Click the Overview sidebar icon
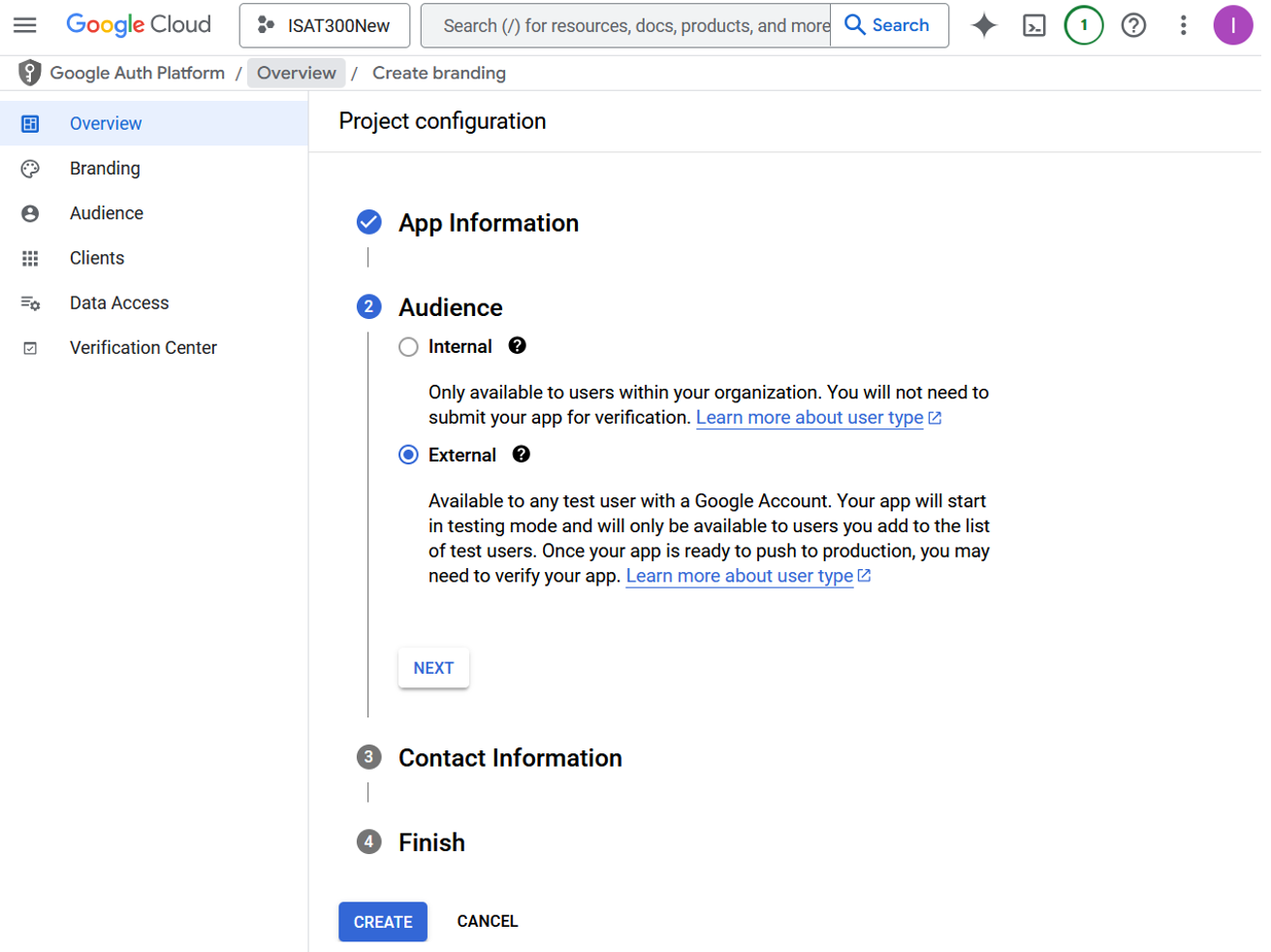1271x952 pixels. point(30,123)
